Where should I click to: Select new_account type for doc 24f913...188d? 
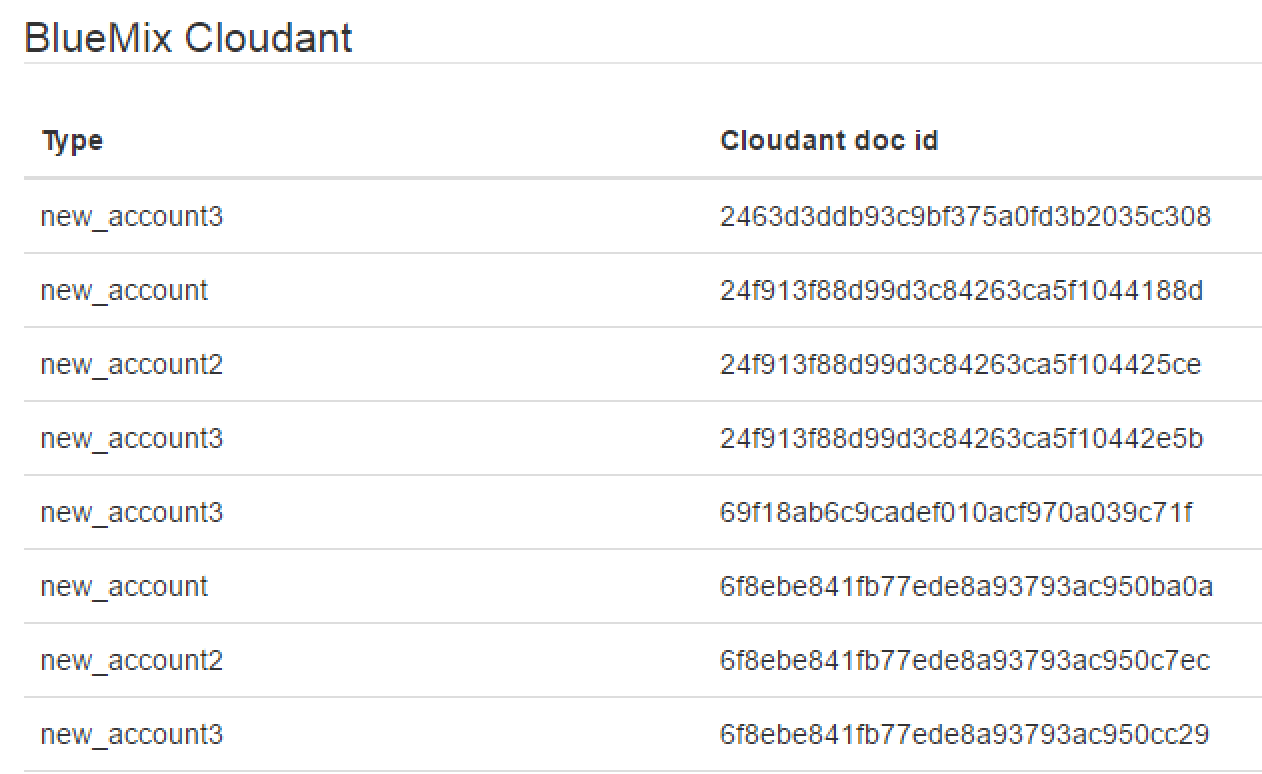point(124,290)
